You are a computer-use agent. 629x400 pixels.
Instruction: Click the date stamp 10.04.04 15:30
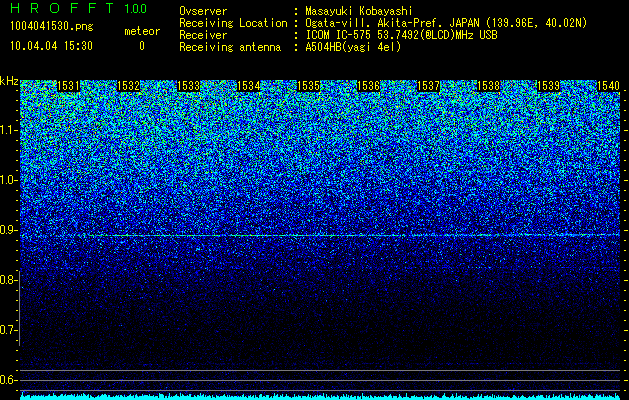coord(51,45)
